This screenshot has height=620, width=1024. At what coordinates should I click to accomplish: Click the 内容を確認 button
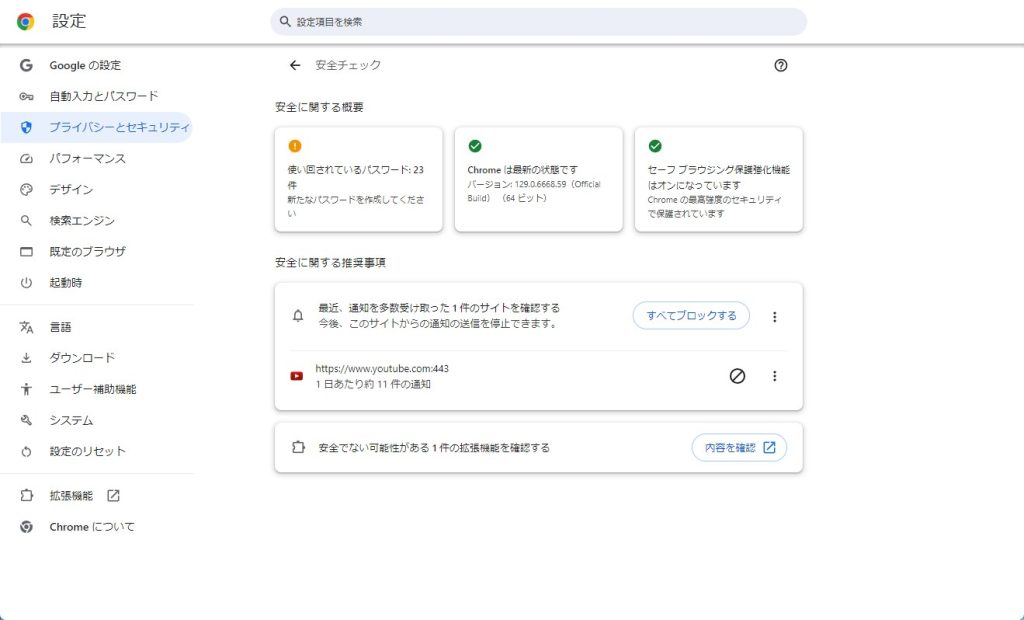(739, 448)
